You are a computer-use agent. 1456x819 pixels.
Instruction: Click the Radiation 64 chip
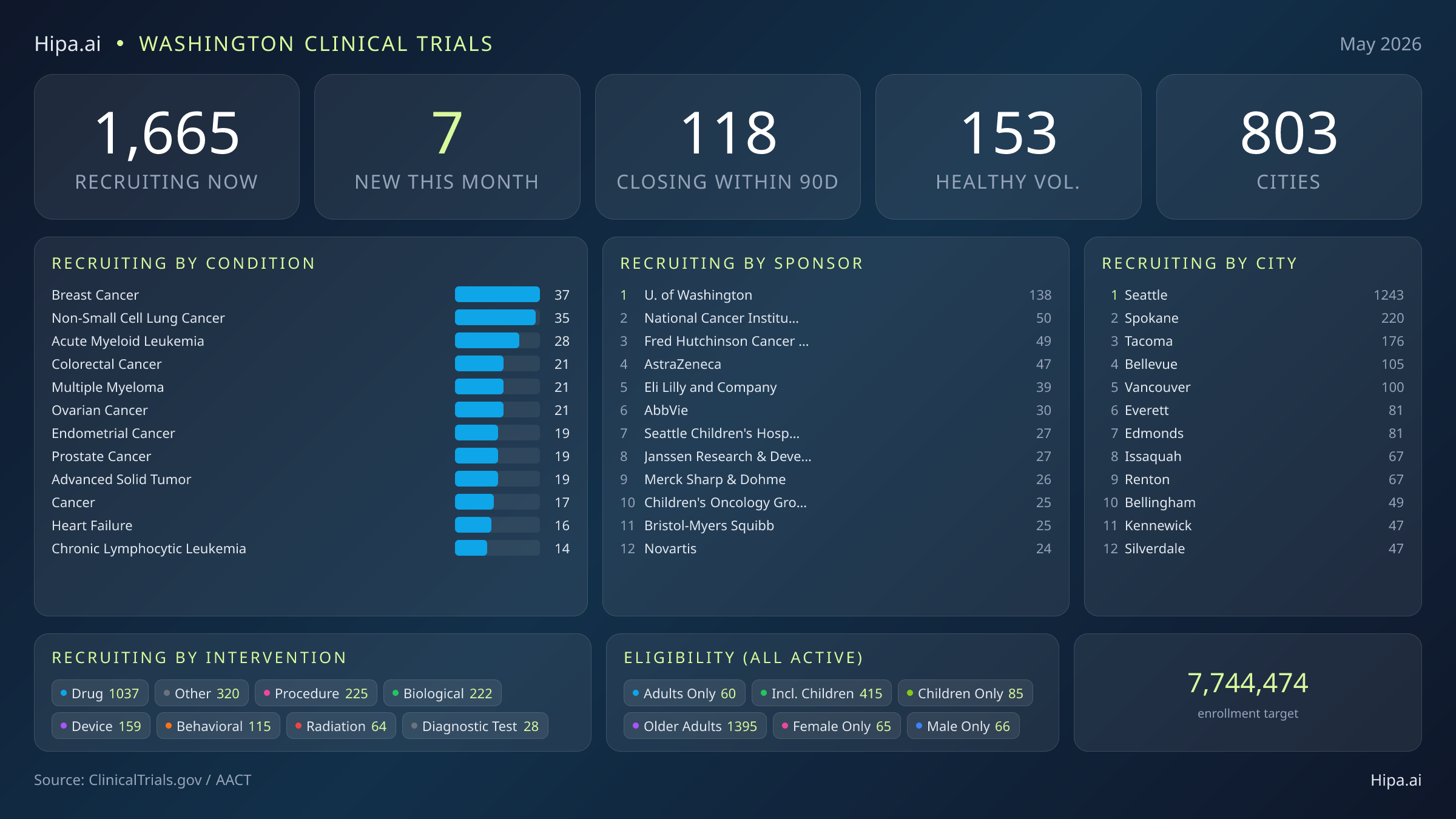(x=341, y=726)
